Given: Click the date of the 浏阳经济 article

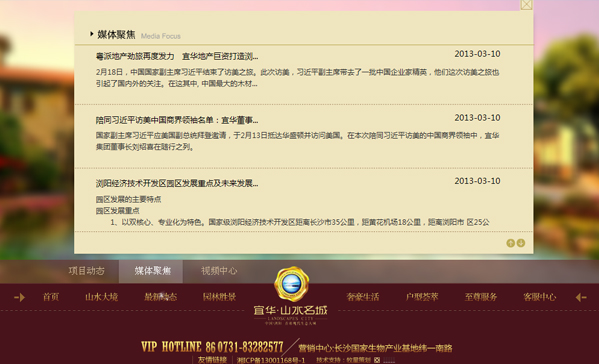Looking at the screenshot, I should pos(478,181).
